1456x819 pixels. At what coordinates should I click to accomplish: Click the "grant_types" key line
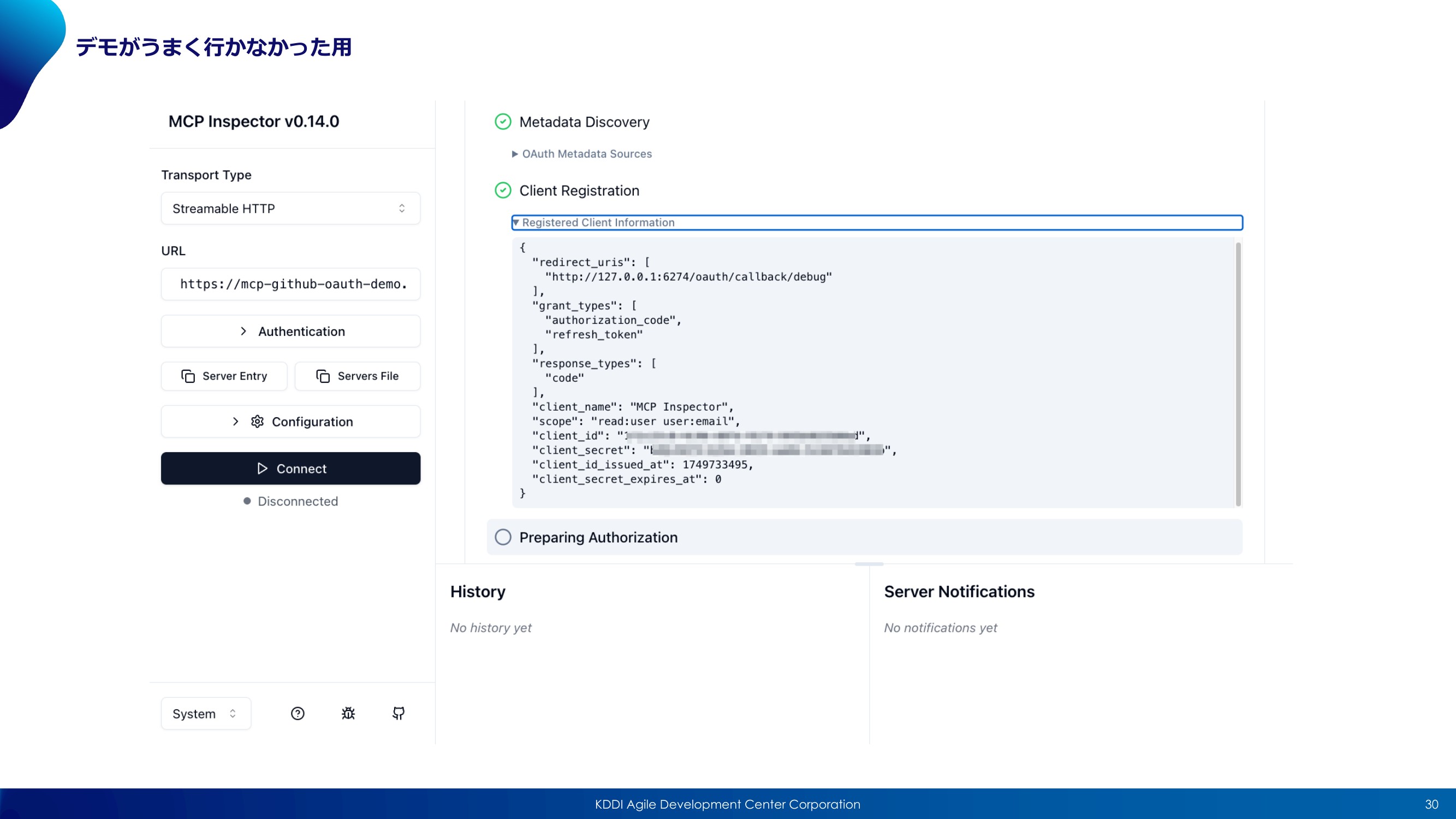pyautogui.click(x=585, y=306)
